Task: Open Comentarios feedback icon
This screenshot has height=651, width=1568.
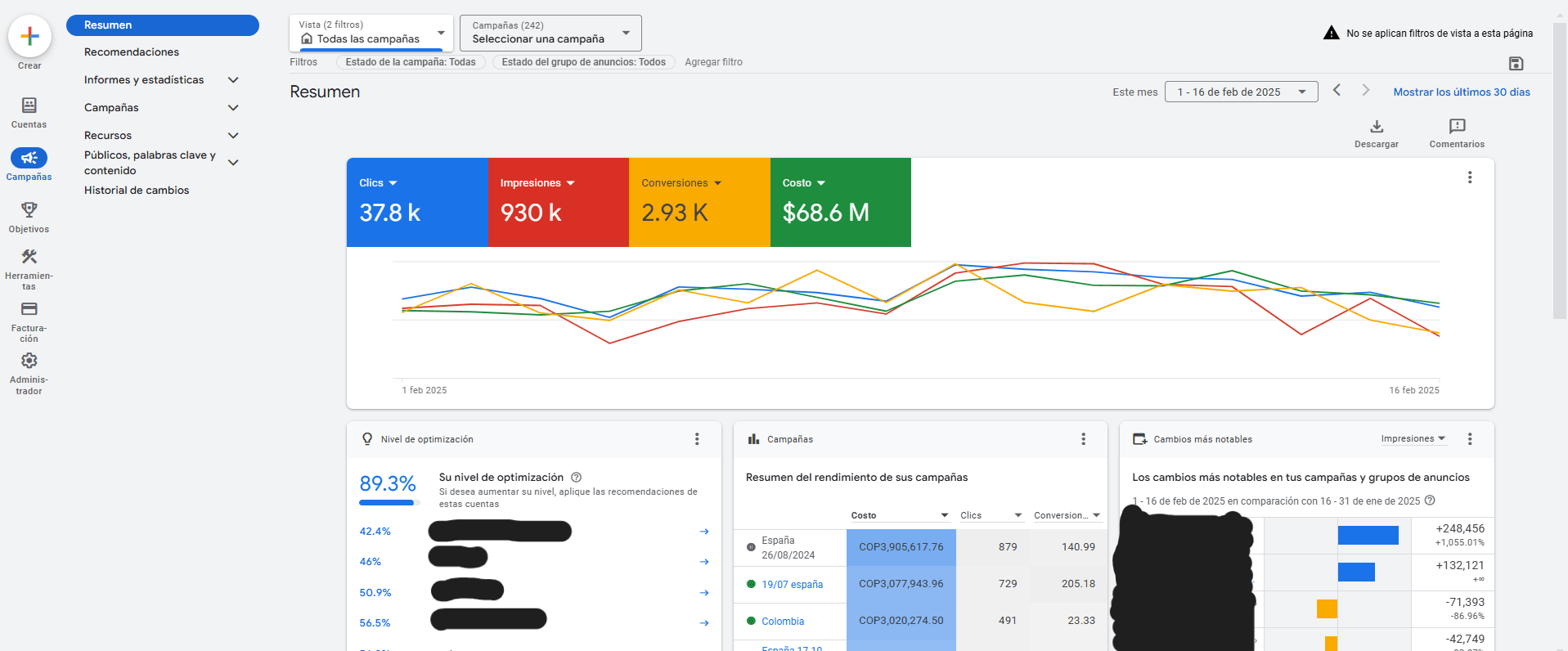Action: 1457,127
